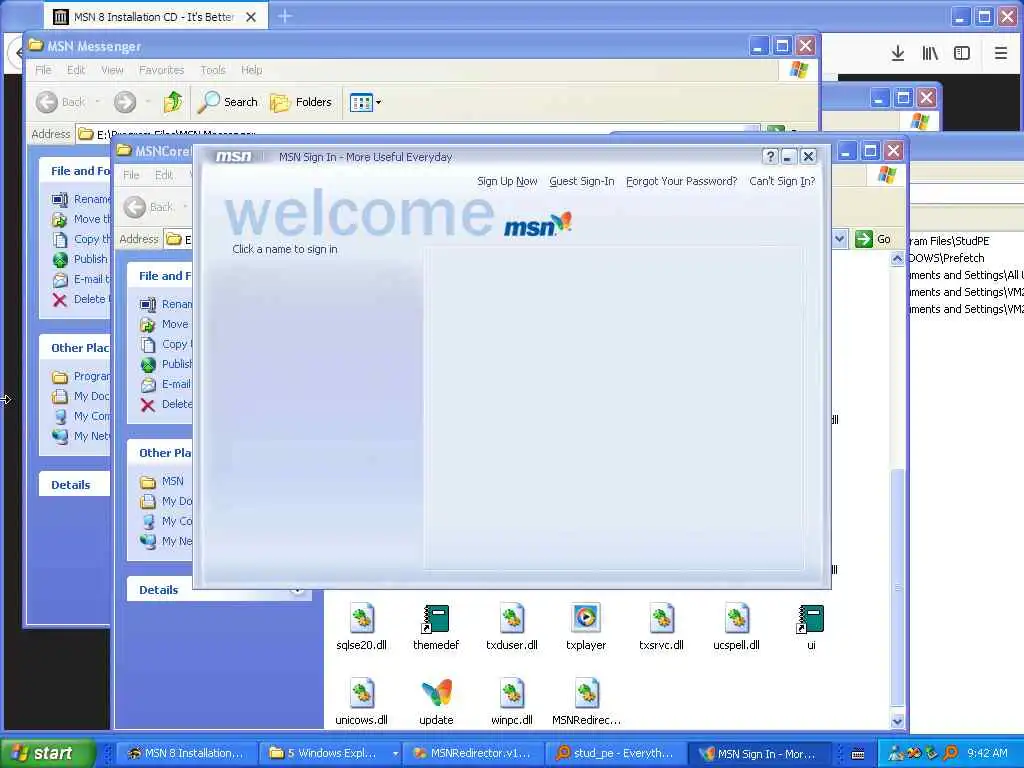Open a new browser tab with plus
Screen dimensions: 1024x768
pos(285,16)
